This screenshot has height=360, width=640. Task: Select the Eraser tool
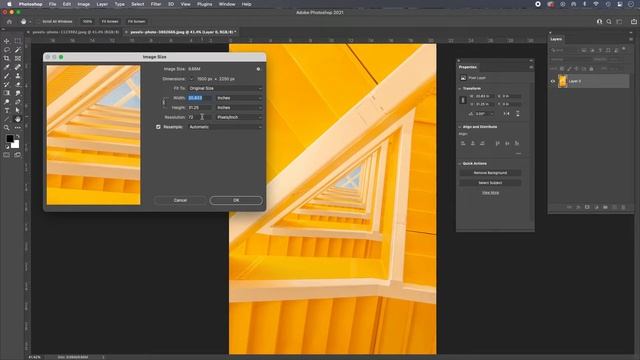tap(18, 84)
